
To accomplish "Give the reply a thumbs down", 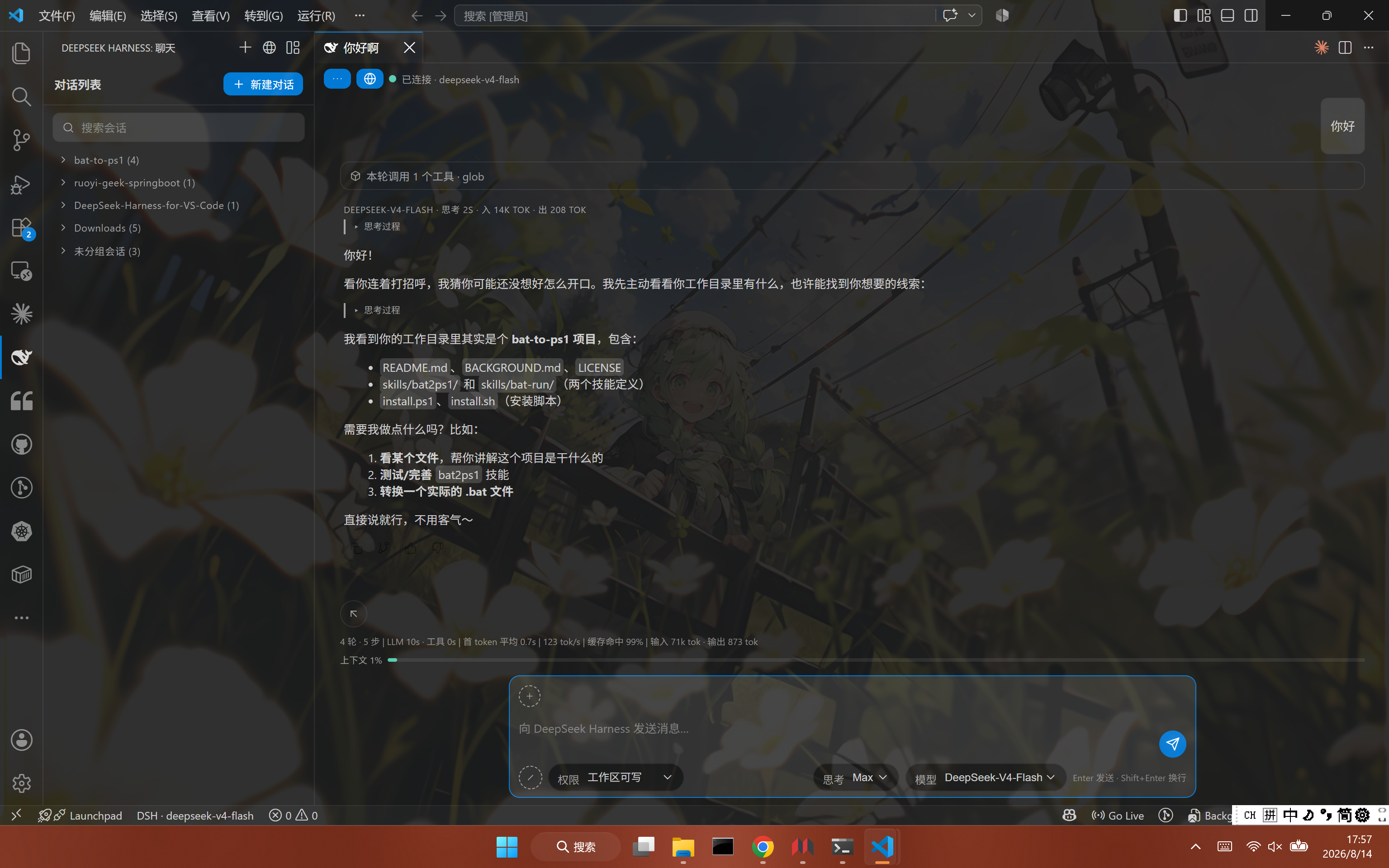I will pyautogui.click(x=437, y=548).
